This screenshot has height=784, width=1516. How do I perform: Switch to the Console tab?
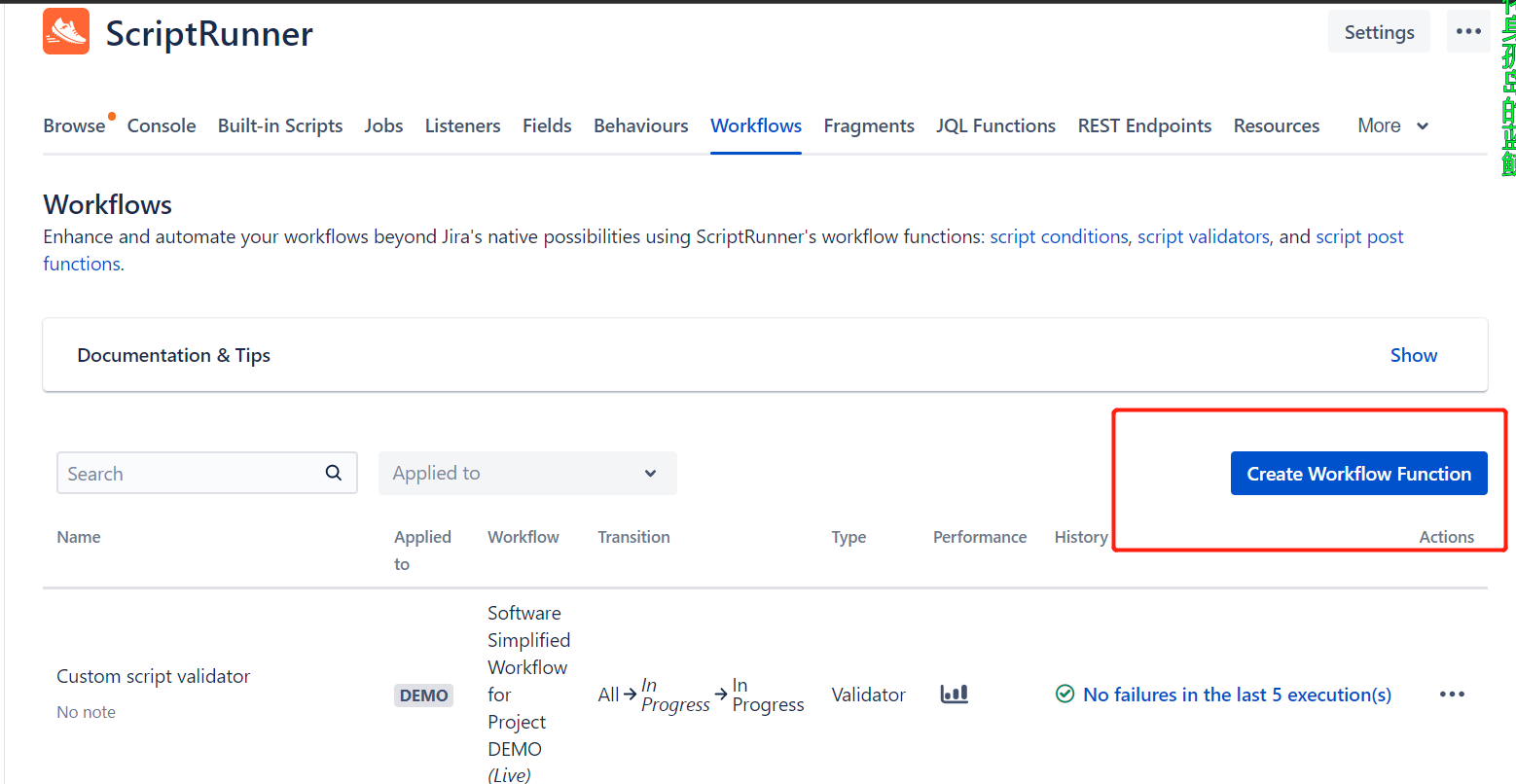[x=162, y=125]
